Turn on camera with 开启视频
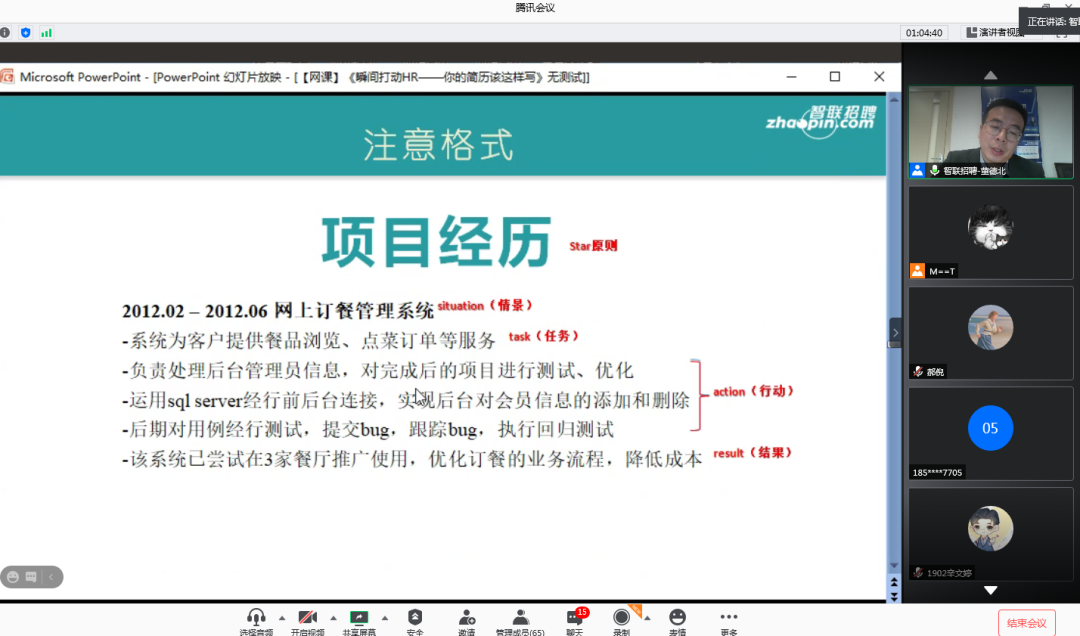The height and width of the screenshot is (636, 1080). coord(308,618)
